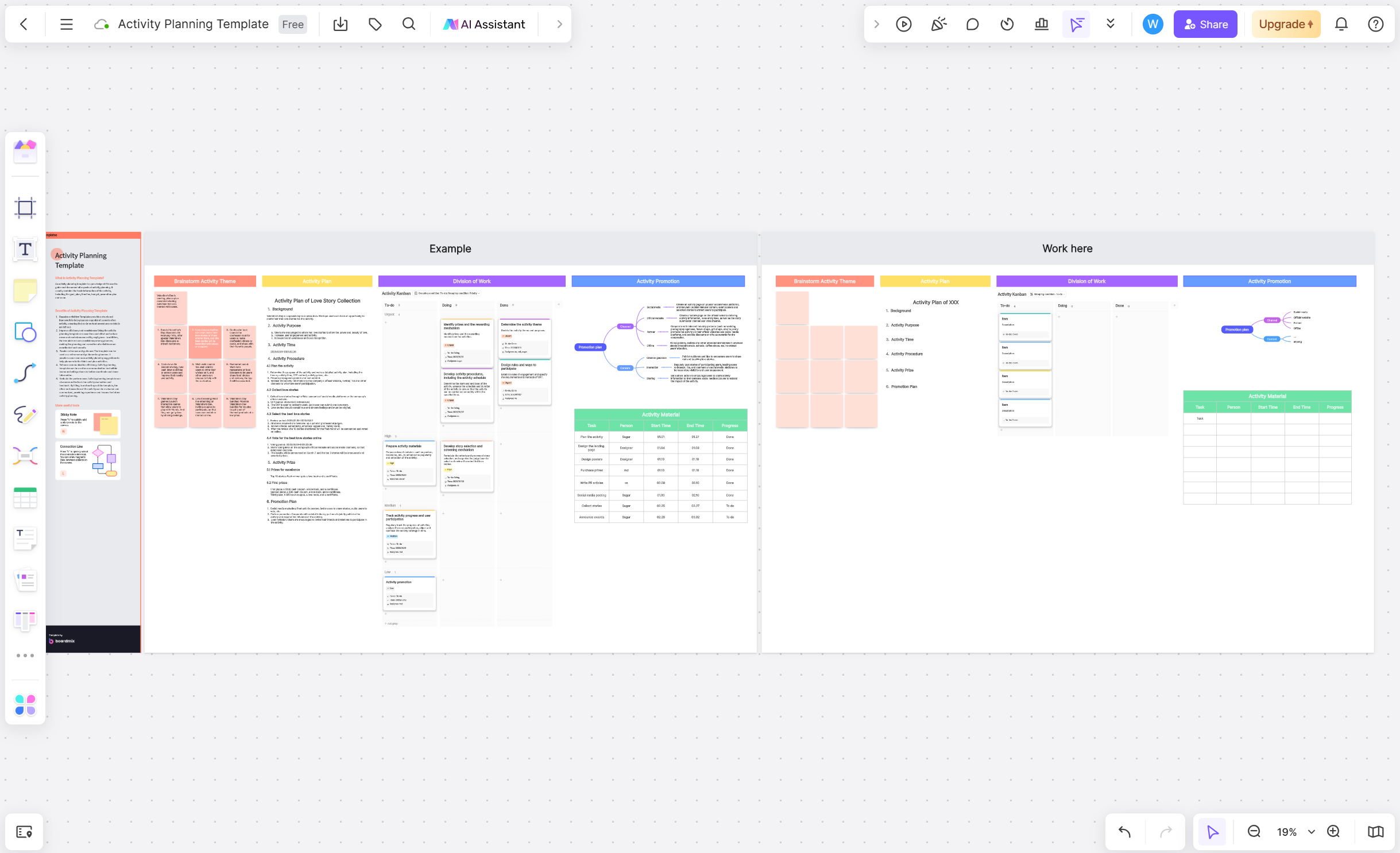
Task: Open the search on the top bar
Action: point(408,24)
